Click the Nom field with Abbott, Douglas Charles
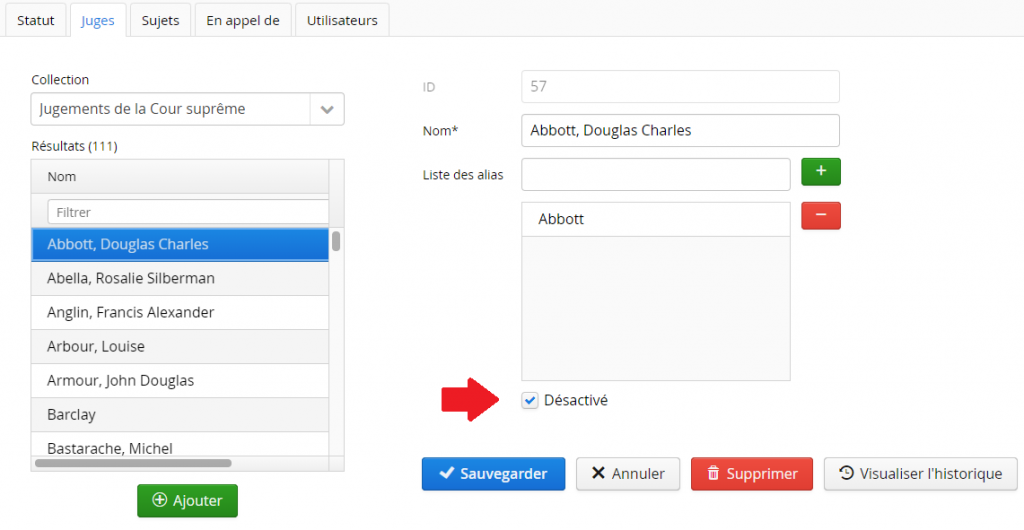Image resolution: width=1024 pixels, height=530 pixels. point(680,131)
